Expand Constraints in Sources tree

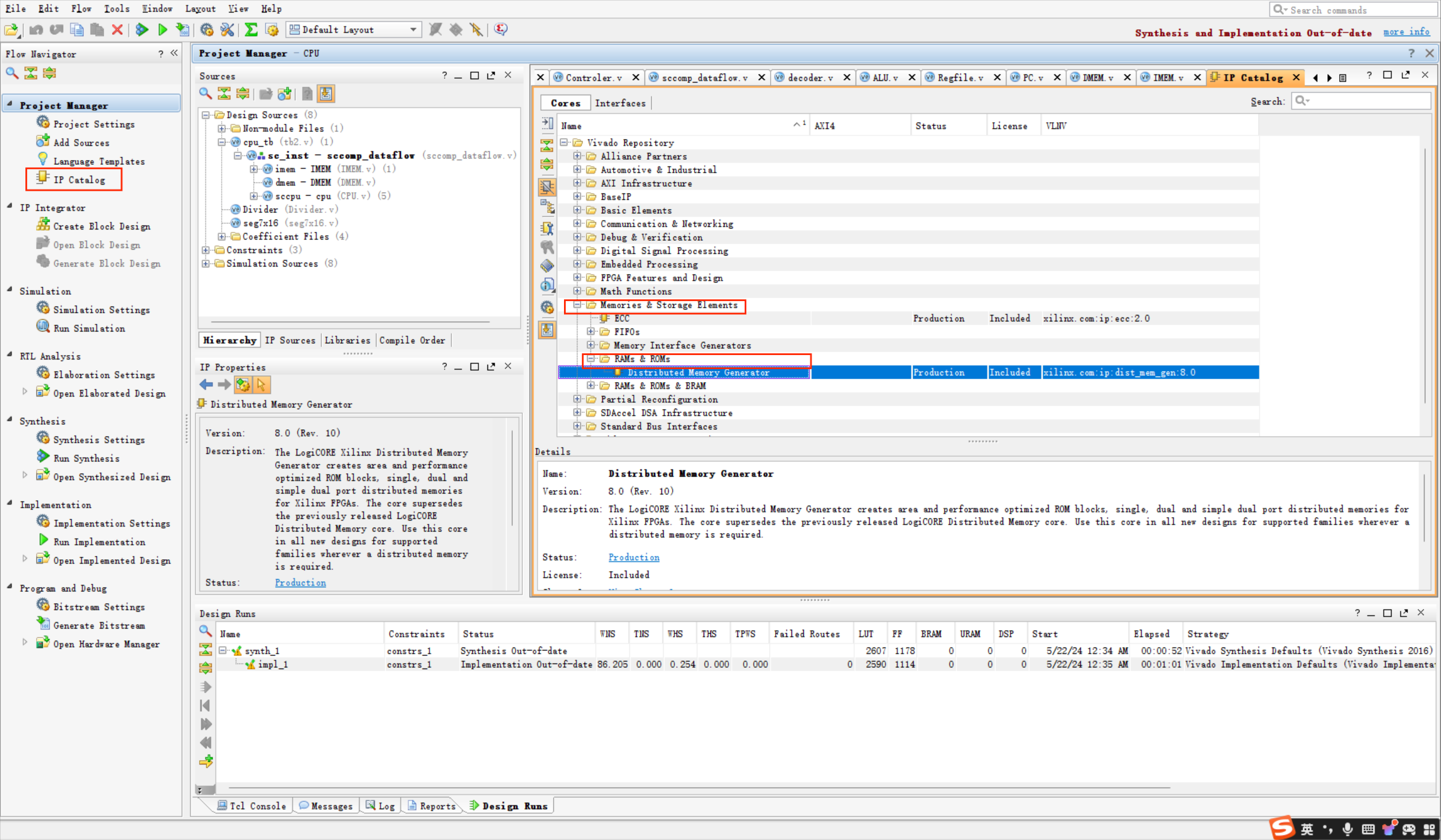(206, 250)
